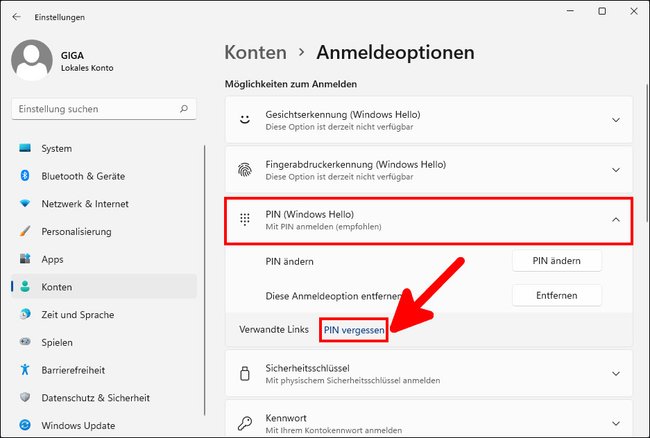Click the PIN vergessen link

pos(354,330)
